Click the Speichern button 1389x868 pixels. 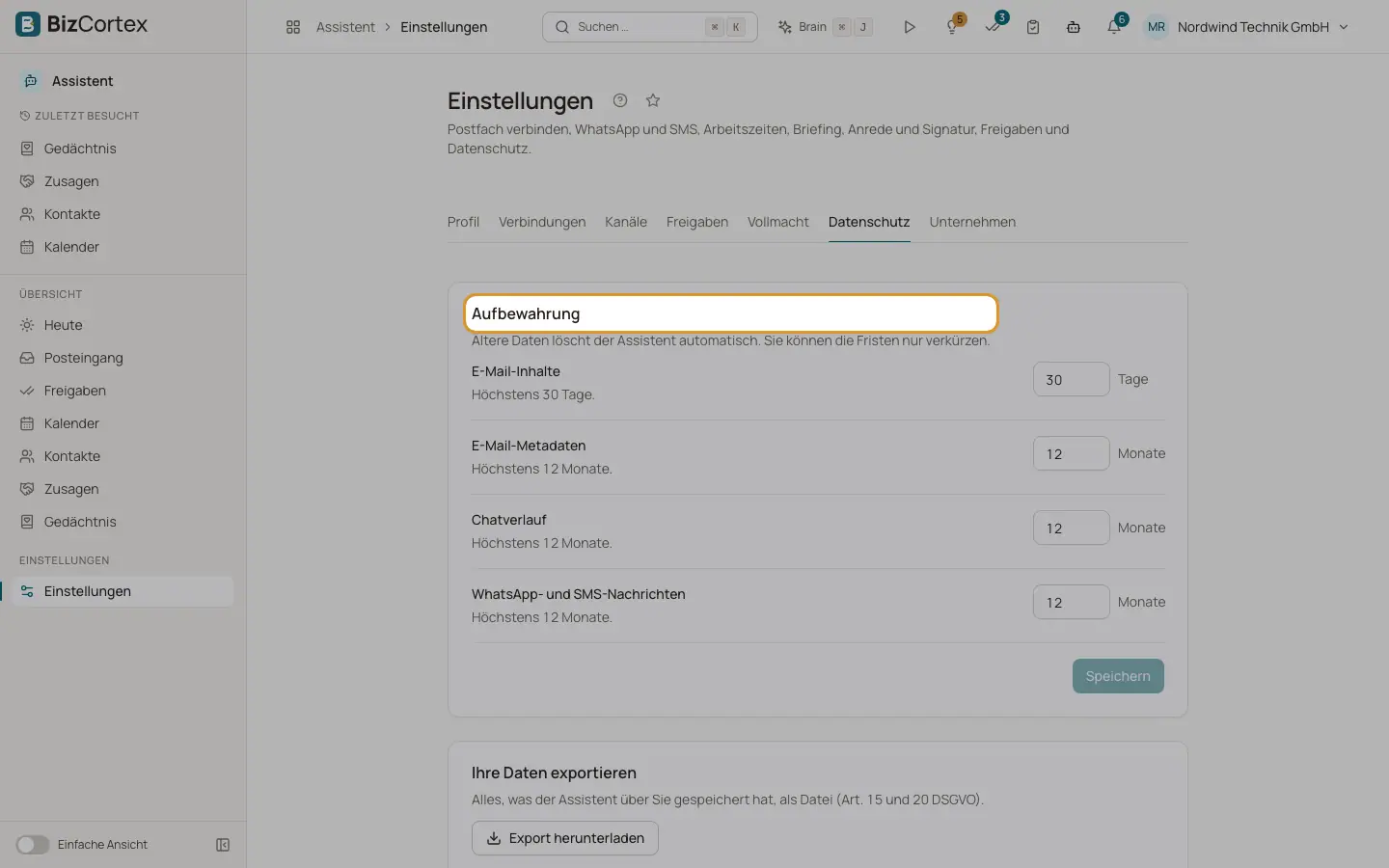point(1118,676)
